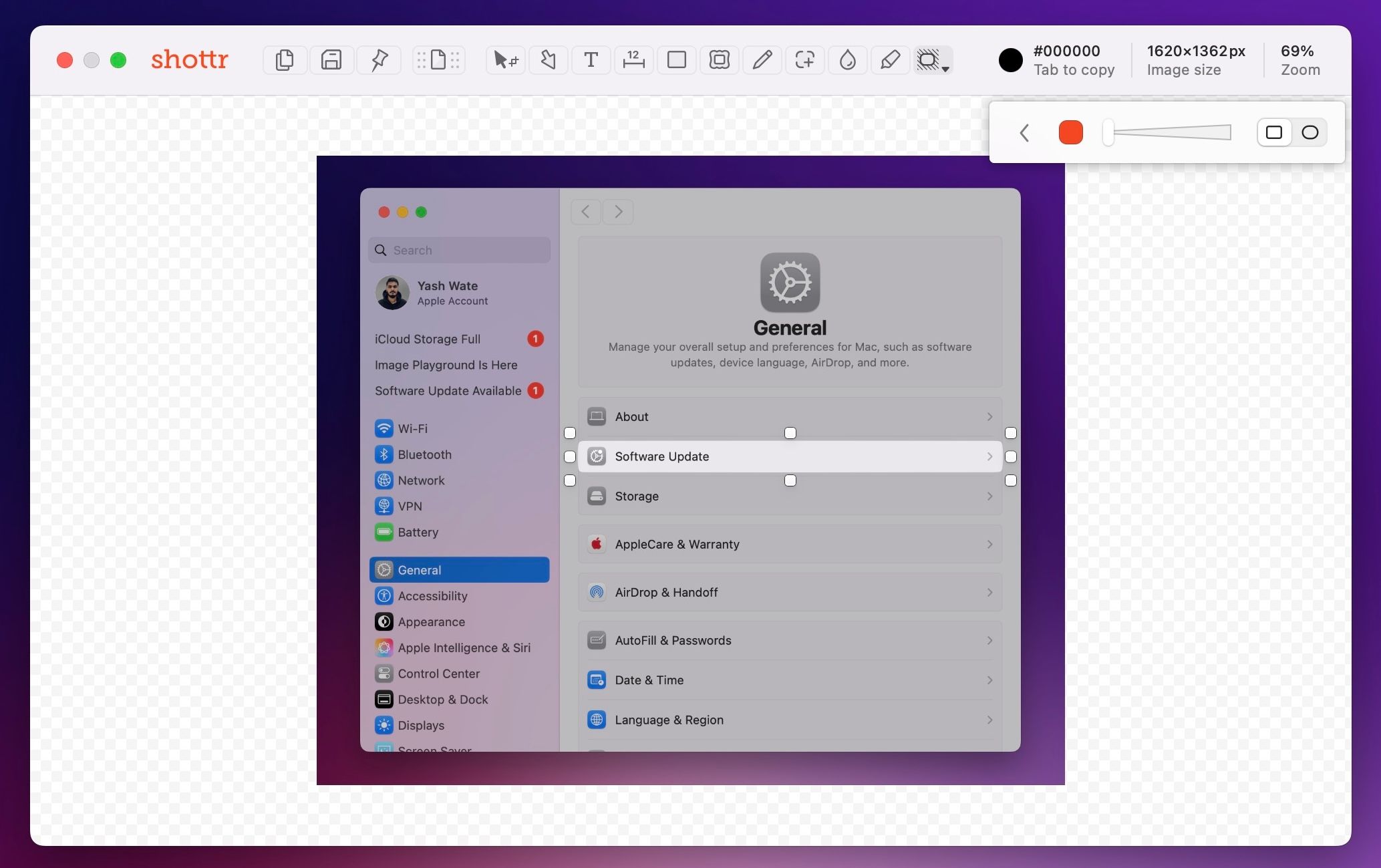Choose the ellipse shape option

pyautogui.click(x=1310, y=132)
